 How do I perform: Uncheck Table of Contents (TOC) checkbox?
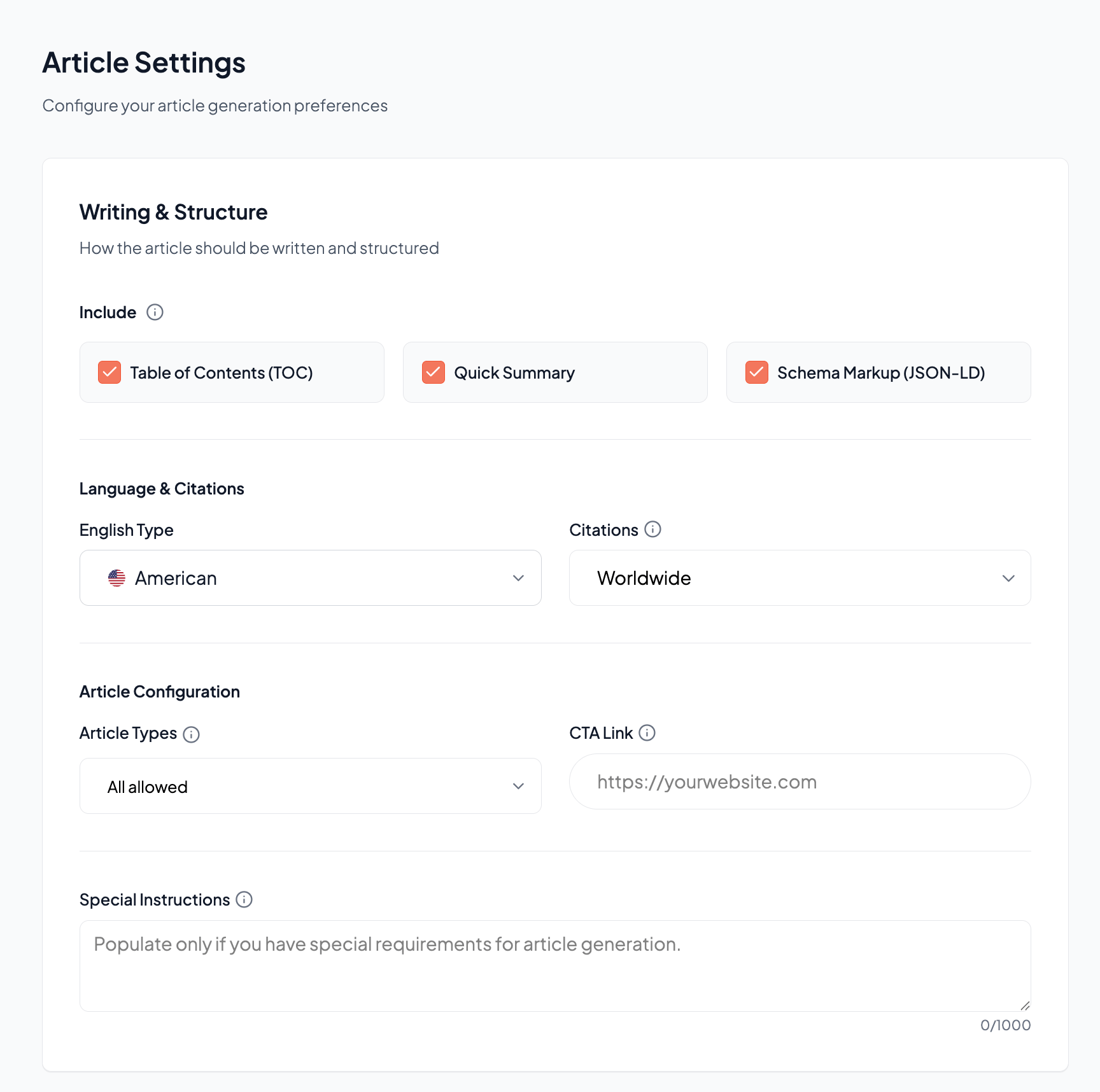[x=109, y=372]
